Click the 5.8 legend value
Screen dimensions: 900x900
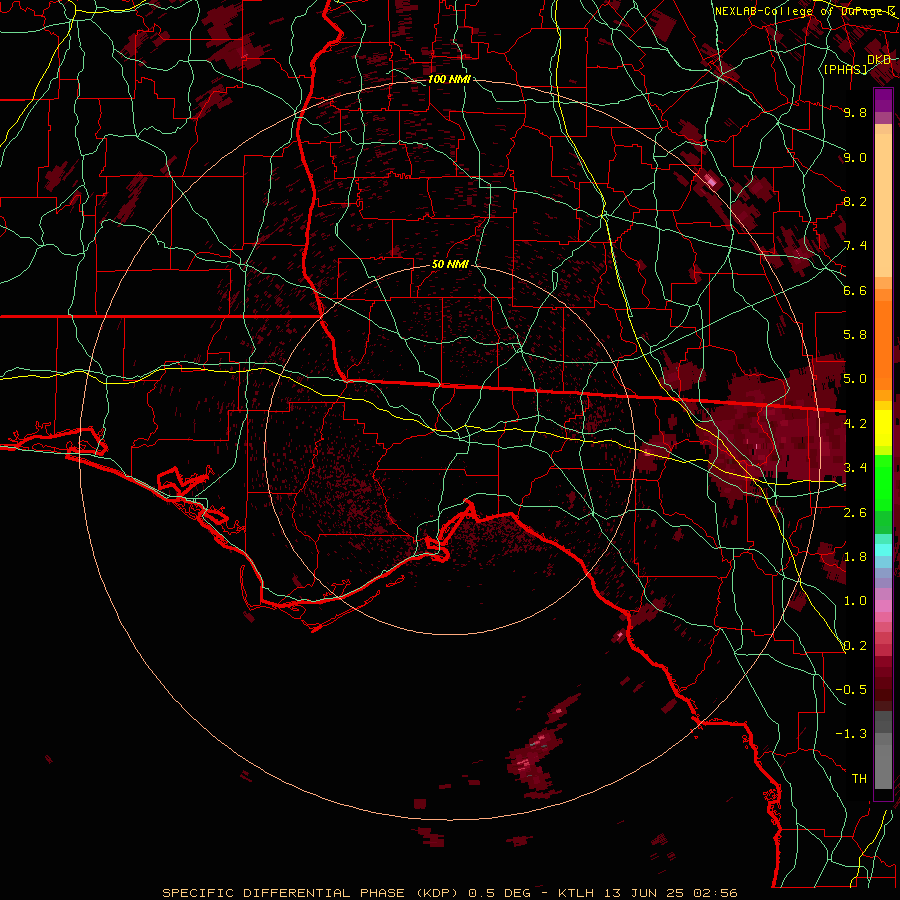pyautogui.click(x=855, y=335)
